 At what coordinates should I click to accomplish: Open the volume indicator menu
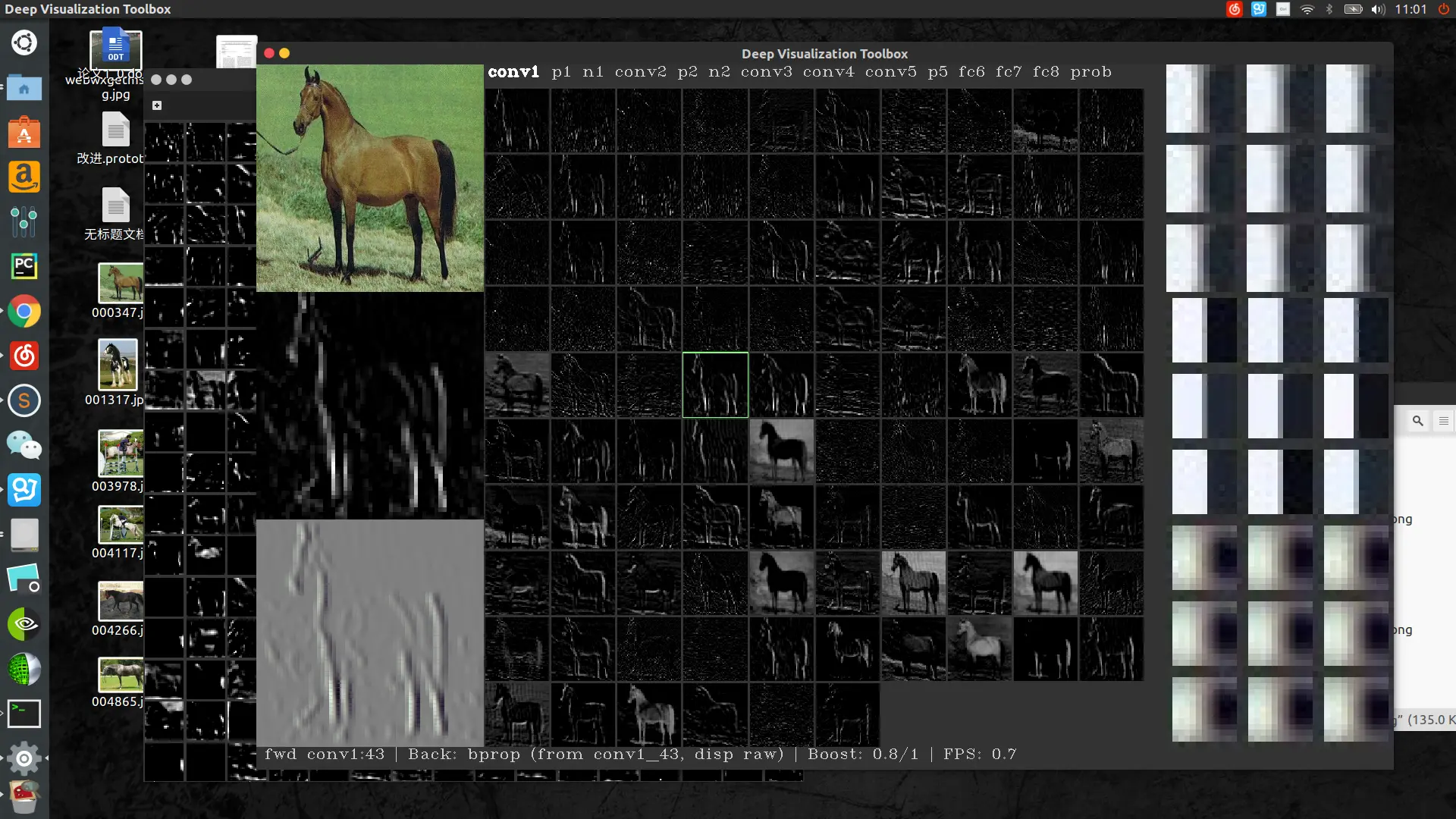tap(1378, 10)
